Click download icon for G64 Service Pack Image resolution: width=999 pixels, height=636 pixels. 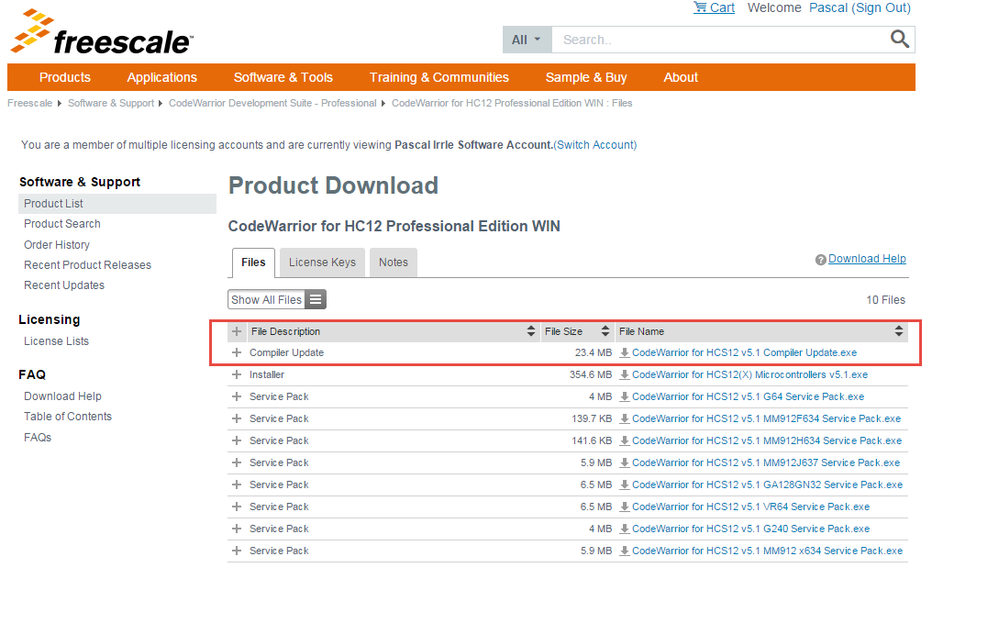tap(624, 396)
